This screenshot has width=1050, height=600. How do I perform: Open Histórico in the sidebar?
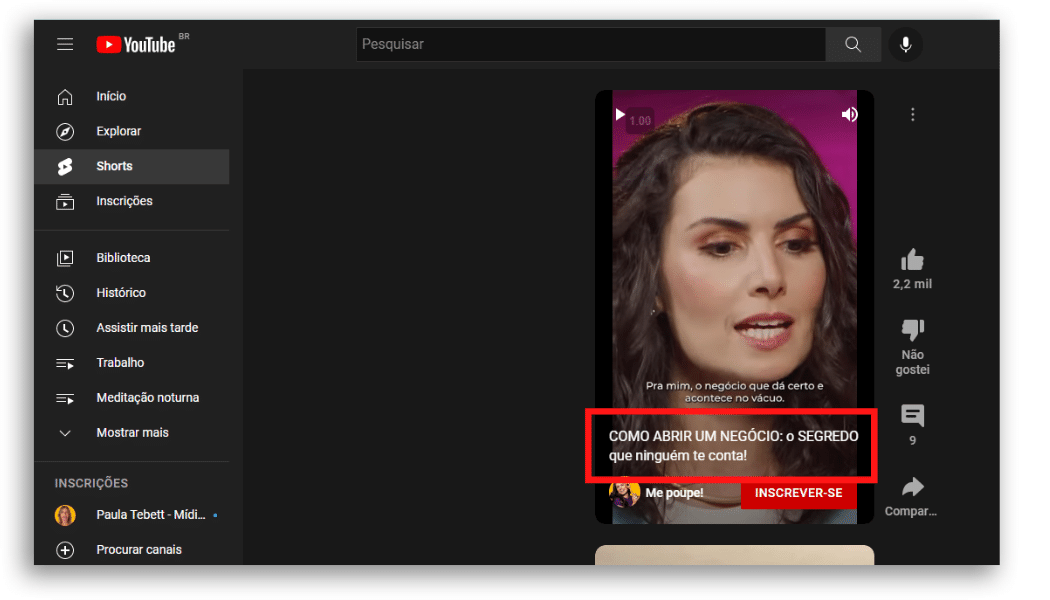tap(132, 293)
